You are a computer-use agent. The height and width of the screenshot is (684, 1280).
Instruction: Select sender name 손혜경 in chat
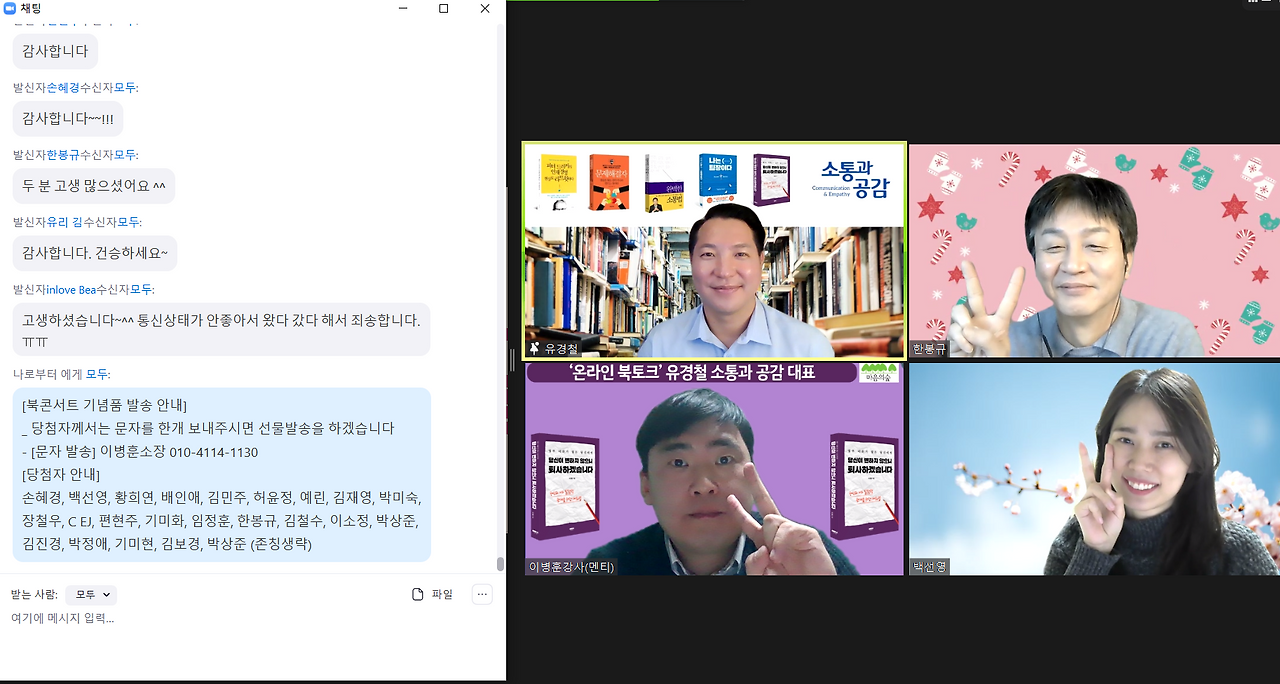[x=63, y=87]
